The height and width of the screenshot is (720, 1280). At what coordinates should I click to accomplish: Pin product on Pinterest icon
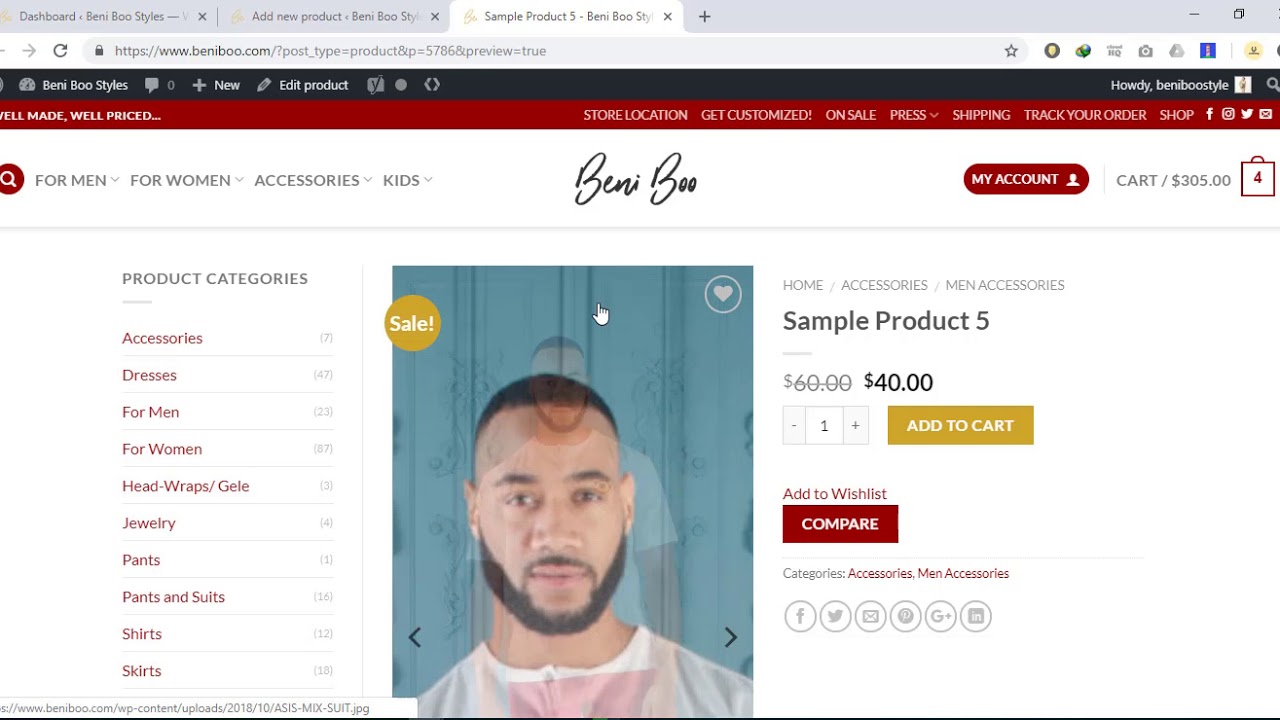[905, 616]
